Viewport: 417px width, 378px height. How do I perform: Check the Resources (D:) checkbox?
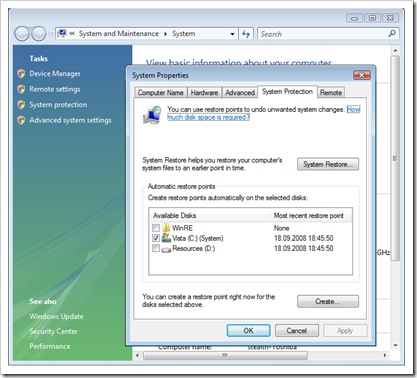156,248
